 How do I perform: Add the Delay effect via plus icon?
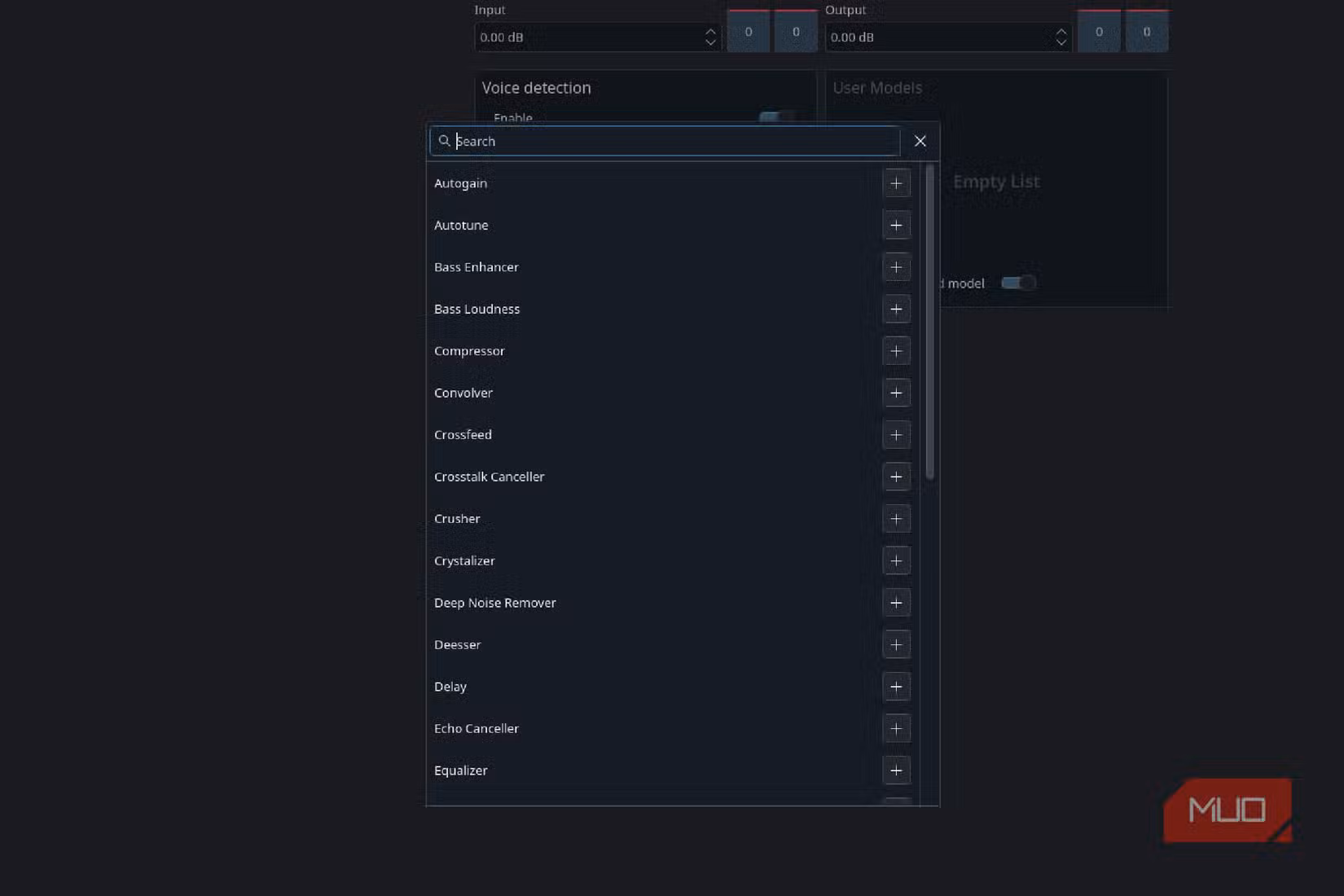pyautogui.click(x=896, y=687)
